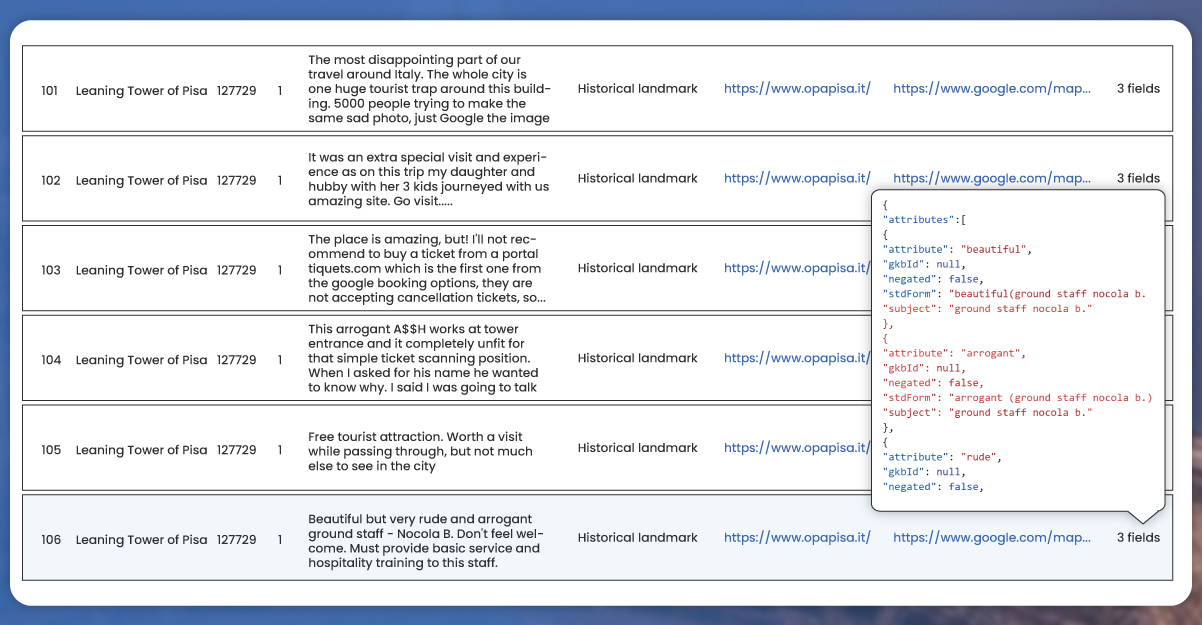The width and height of the screenshot is (1202, 625).
Task: Click 'Historical landmark' in row 101
Action: [x=638, y=88]
